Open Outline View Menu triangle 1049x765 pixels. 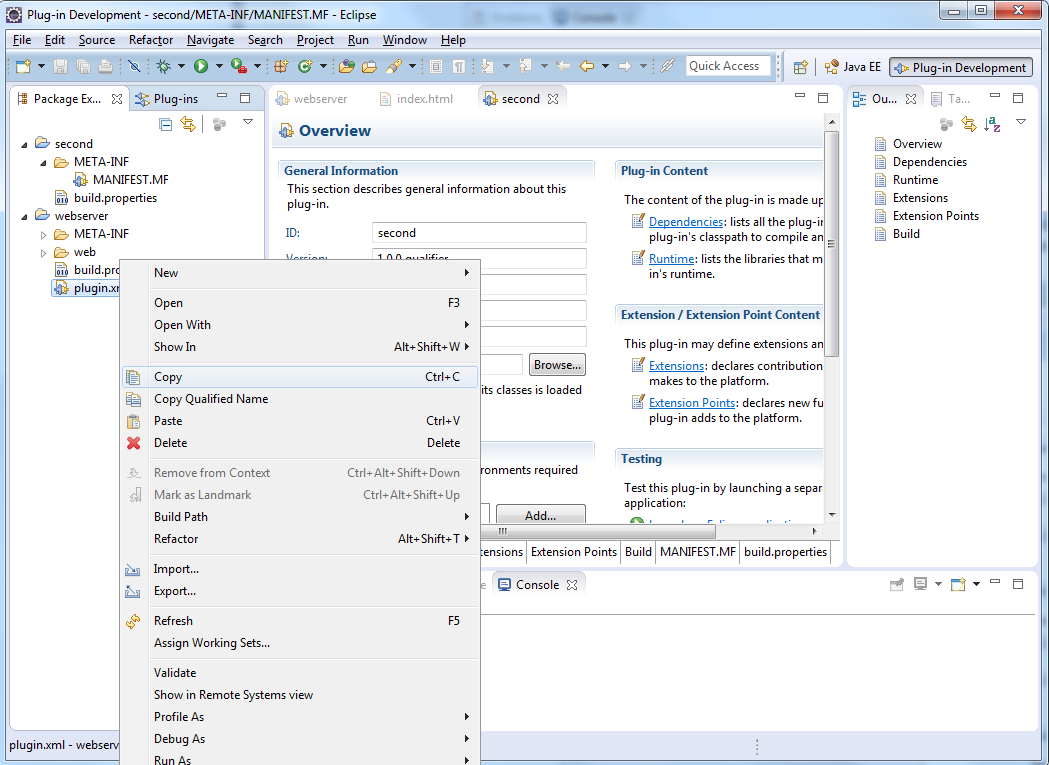coord(1021,122)
